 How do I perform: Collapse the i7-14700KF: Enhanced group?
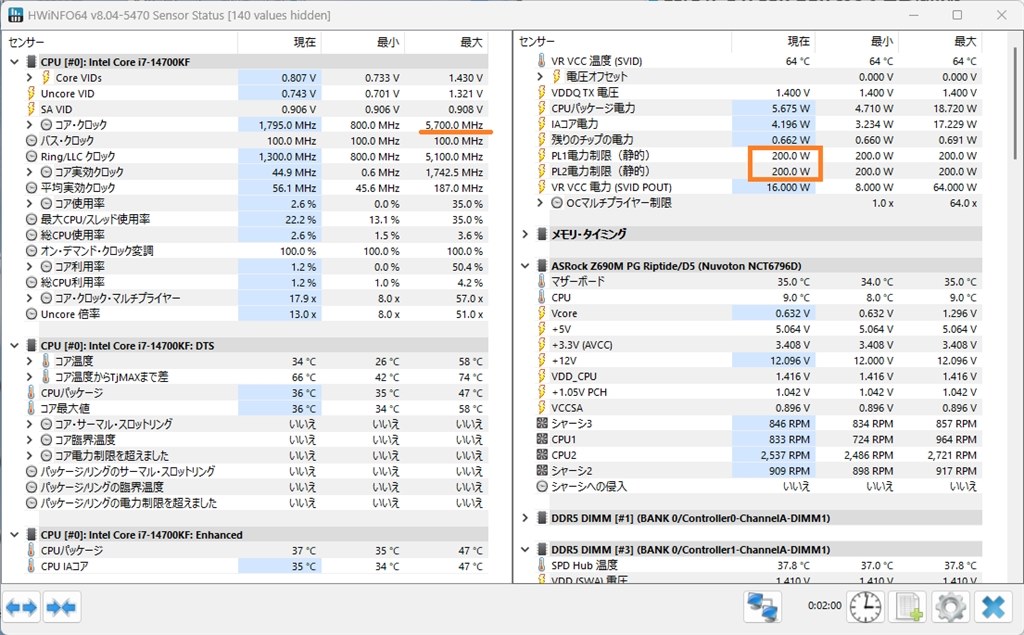pos(14,534)
